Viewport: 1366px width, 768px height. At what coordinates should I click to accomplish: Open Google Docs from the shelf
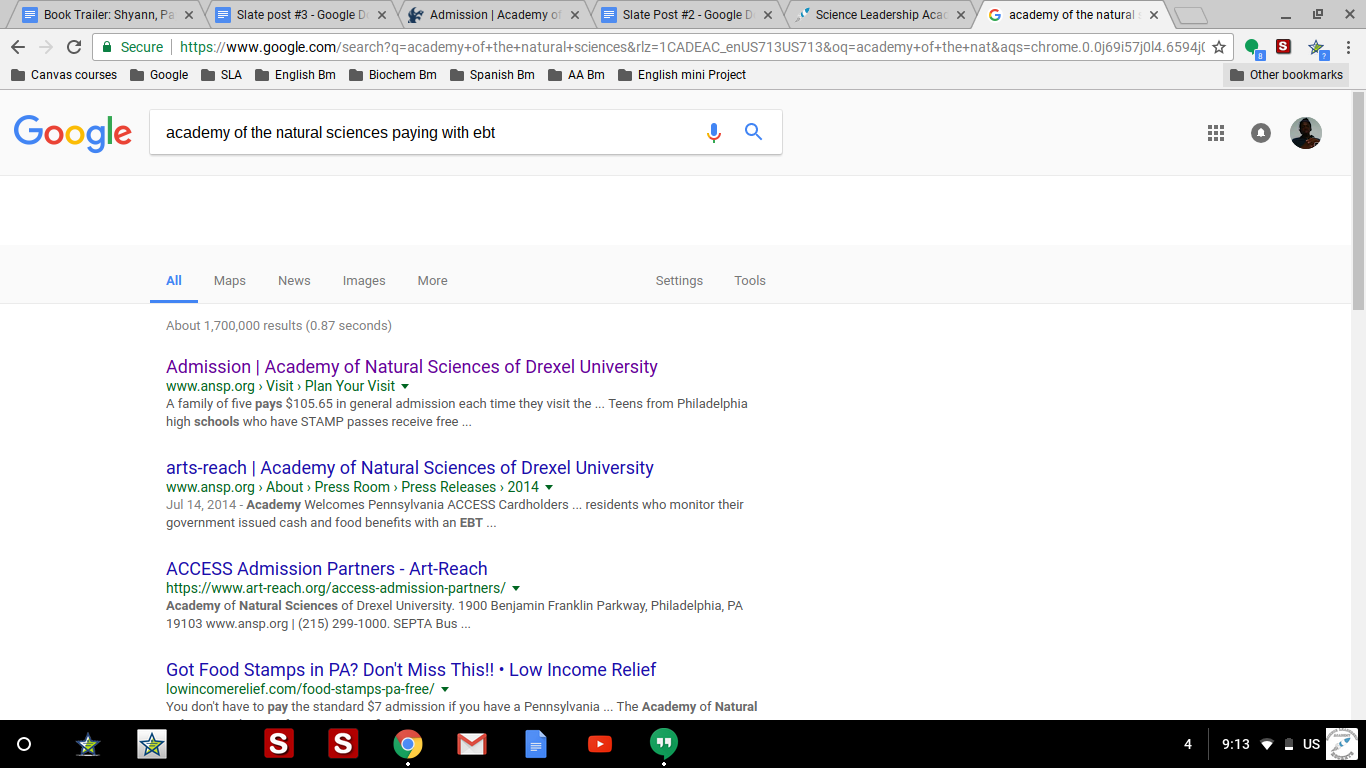(536, 744)
